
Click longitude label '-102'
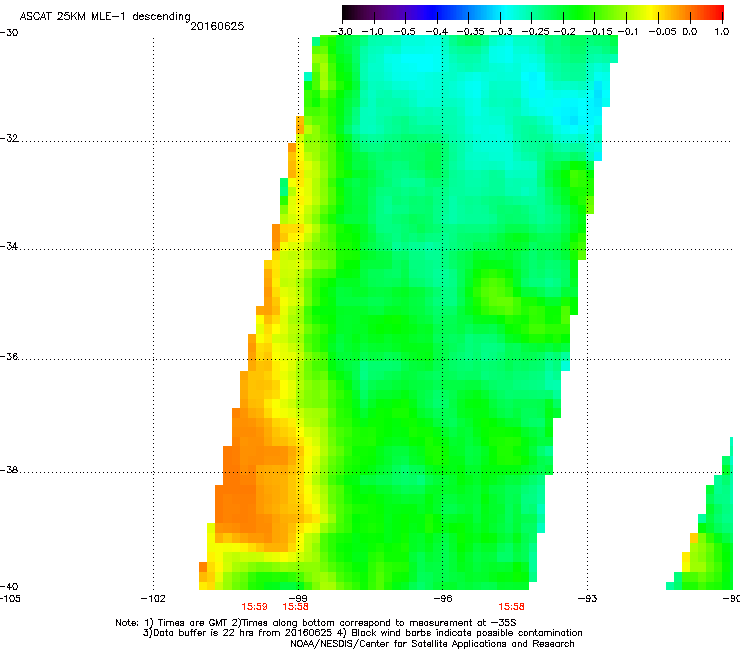[153, 599]
